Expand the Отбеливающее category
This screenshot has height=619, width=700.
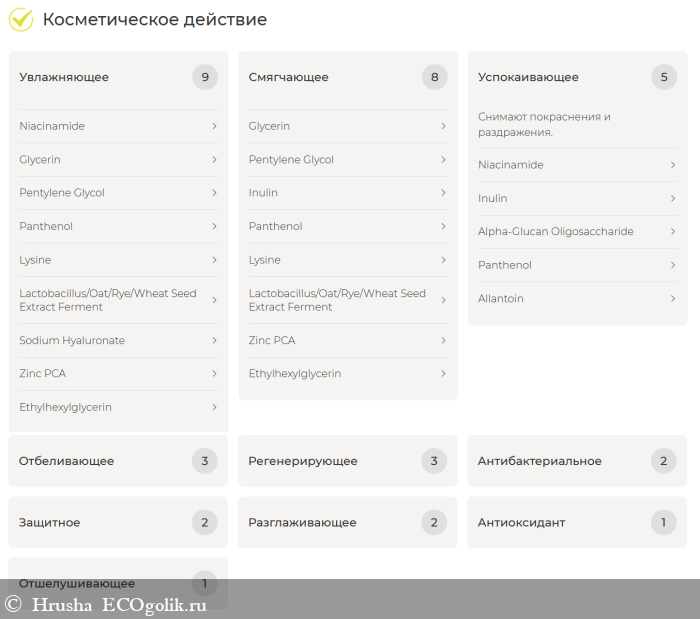tap(118, 461)
